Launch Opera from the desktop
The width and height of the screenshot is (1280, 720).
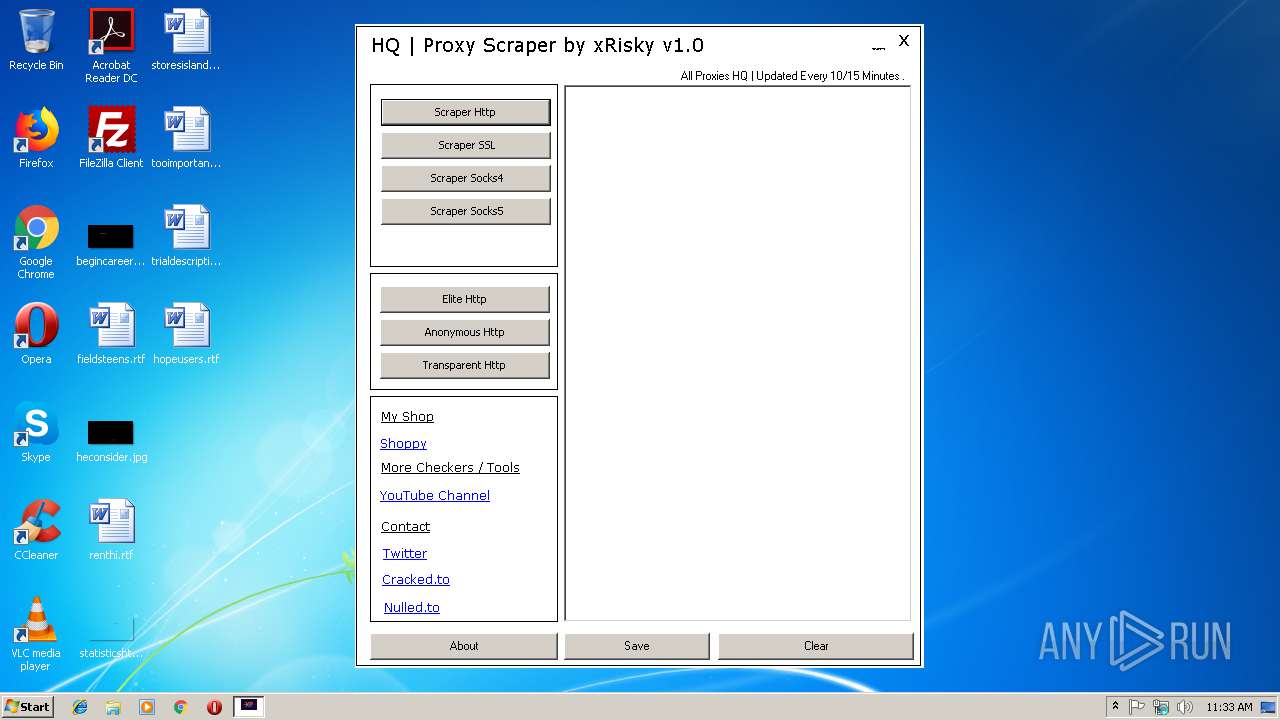(x=36, y=334)
